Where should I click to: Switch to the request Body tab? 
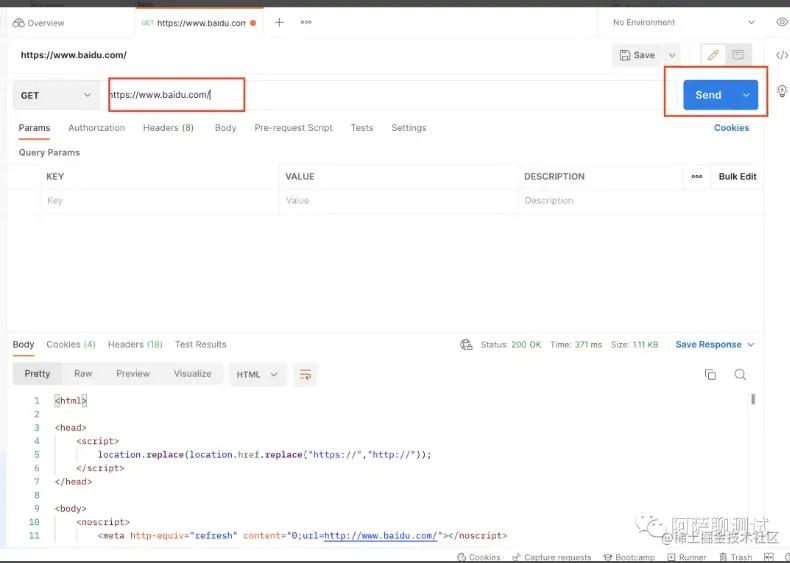[x=225, y=128]
